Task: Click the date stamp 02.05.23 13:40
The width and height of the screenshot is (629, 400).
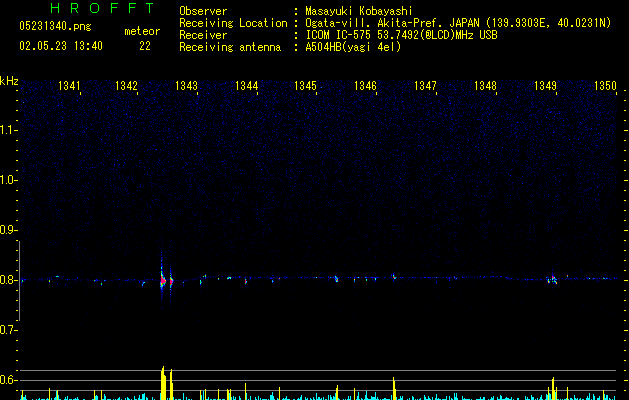Action: click(x=61, y=46)
